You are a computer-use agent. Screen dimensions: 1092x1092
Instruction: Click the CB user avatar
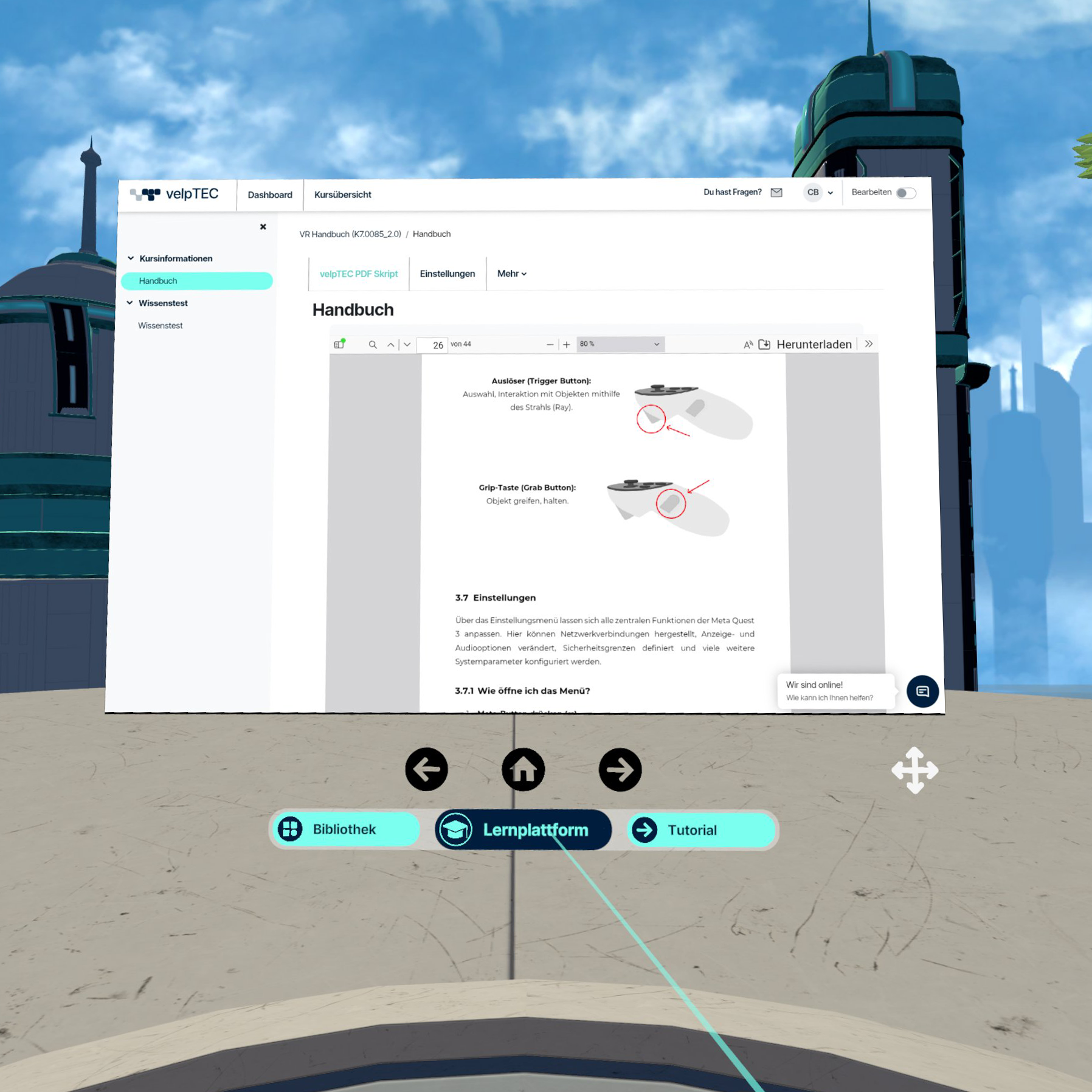tap(813, 192)
